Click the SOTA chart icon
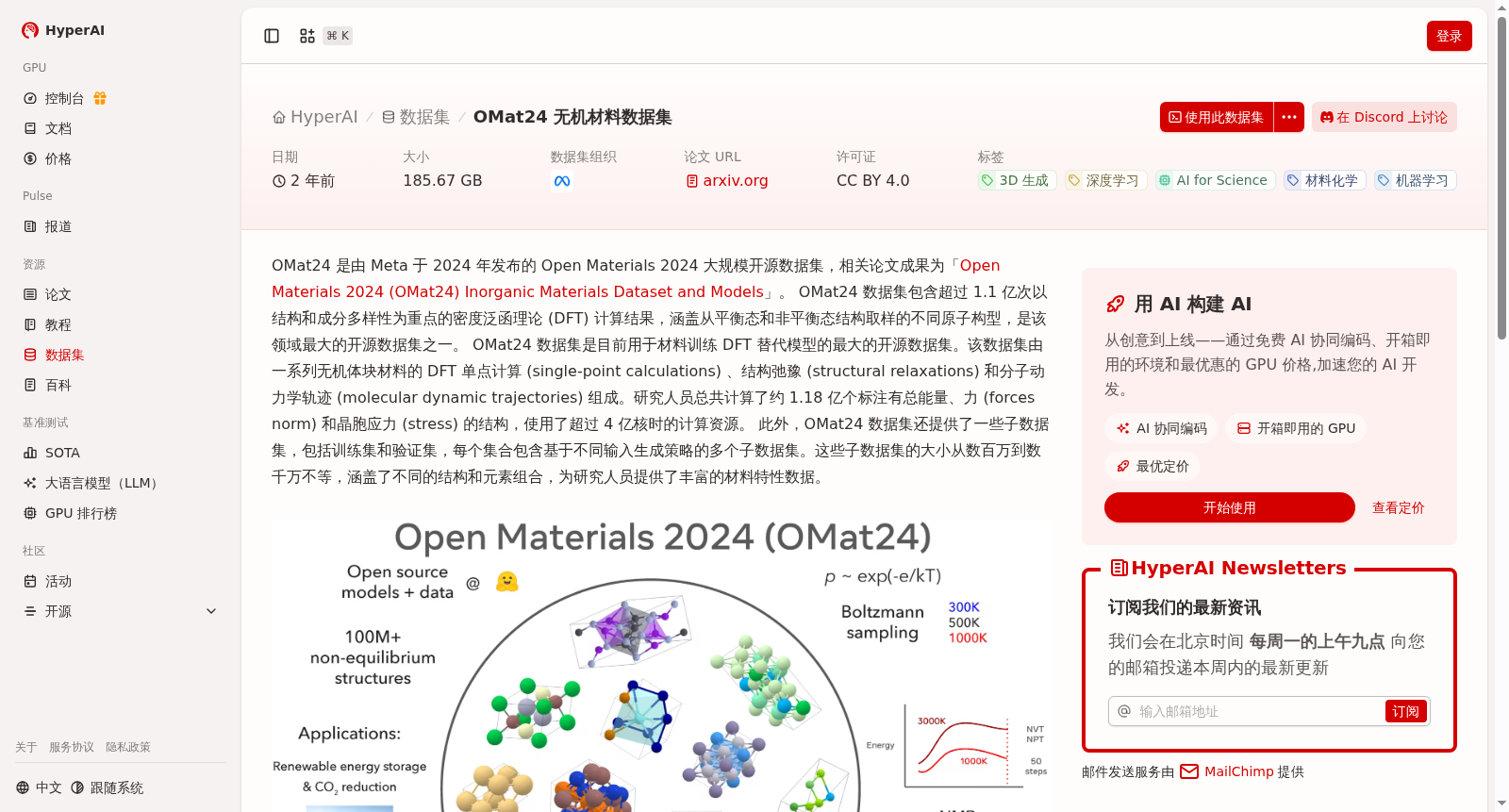1509x812 pixels. [30, 453]
